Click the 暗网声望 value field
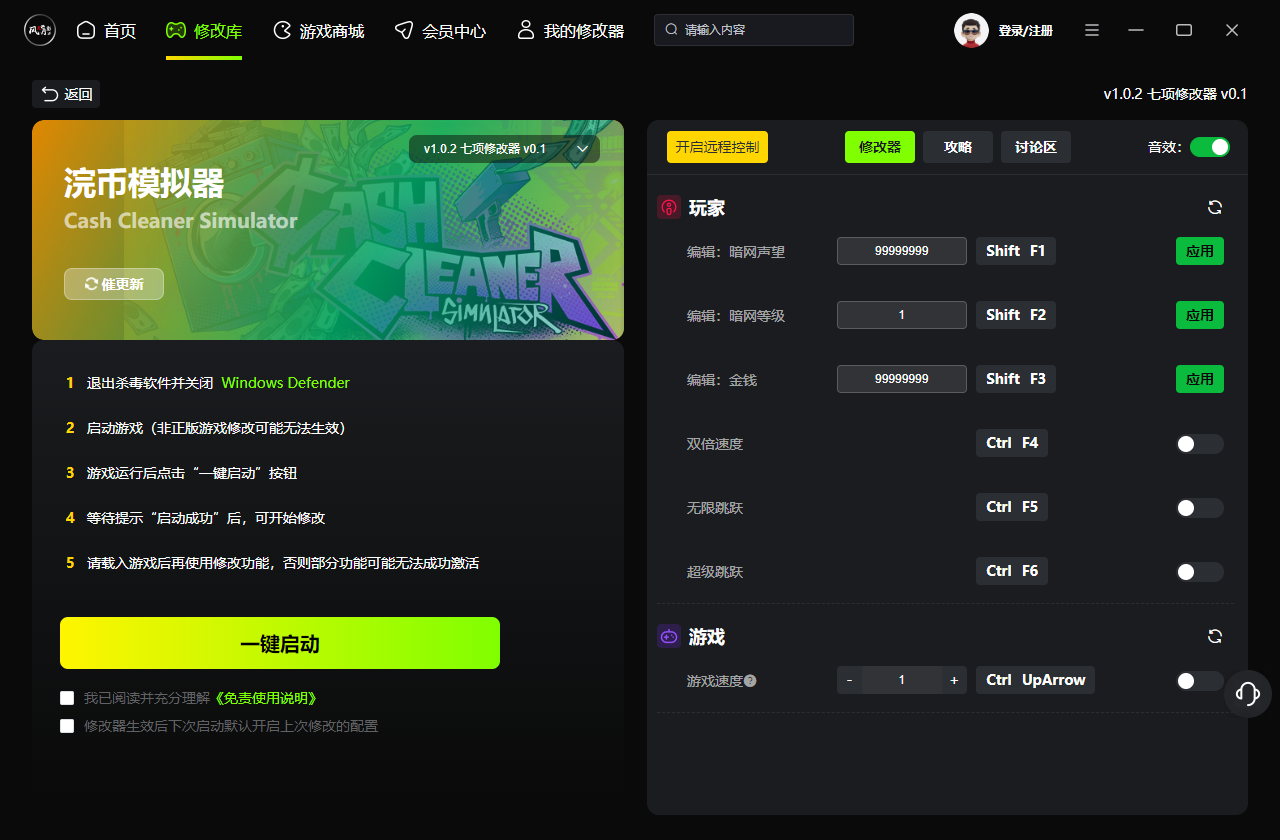The width and height of the screenshot is (1280, 840). [x=902, y=251]
